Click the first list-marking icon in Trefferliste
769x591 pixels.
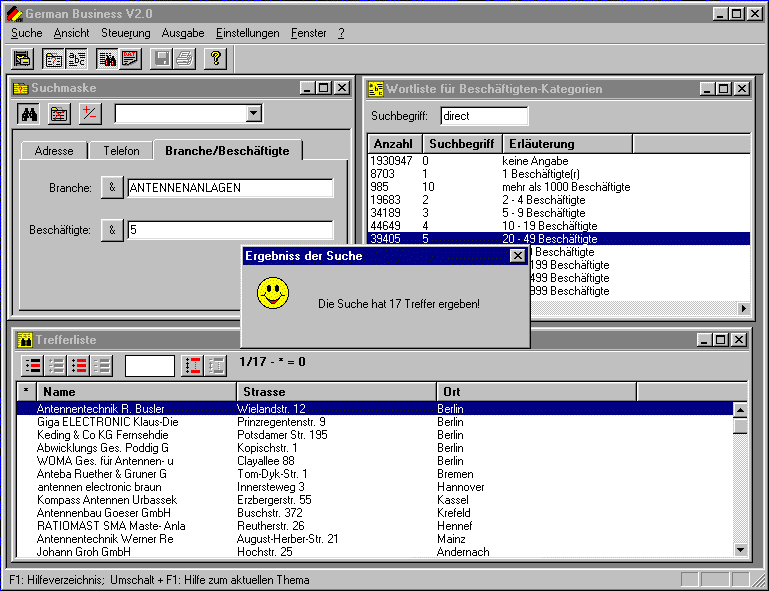click(x=32, y=365)
